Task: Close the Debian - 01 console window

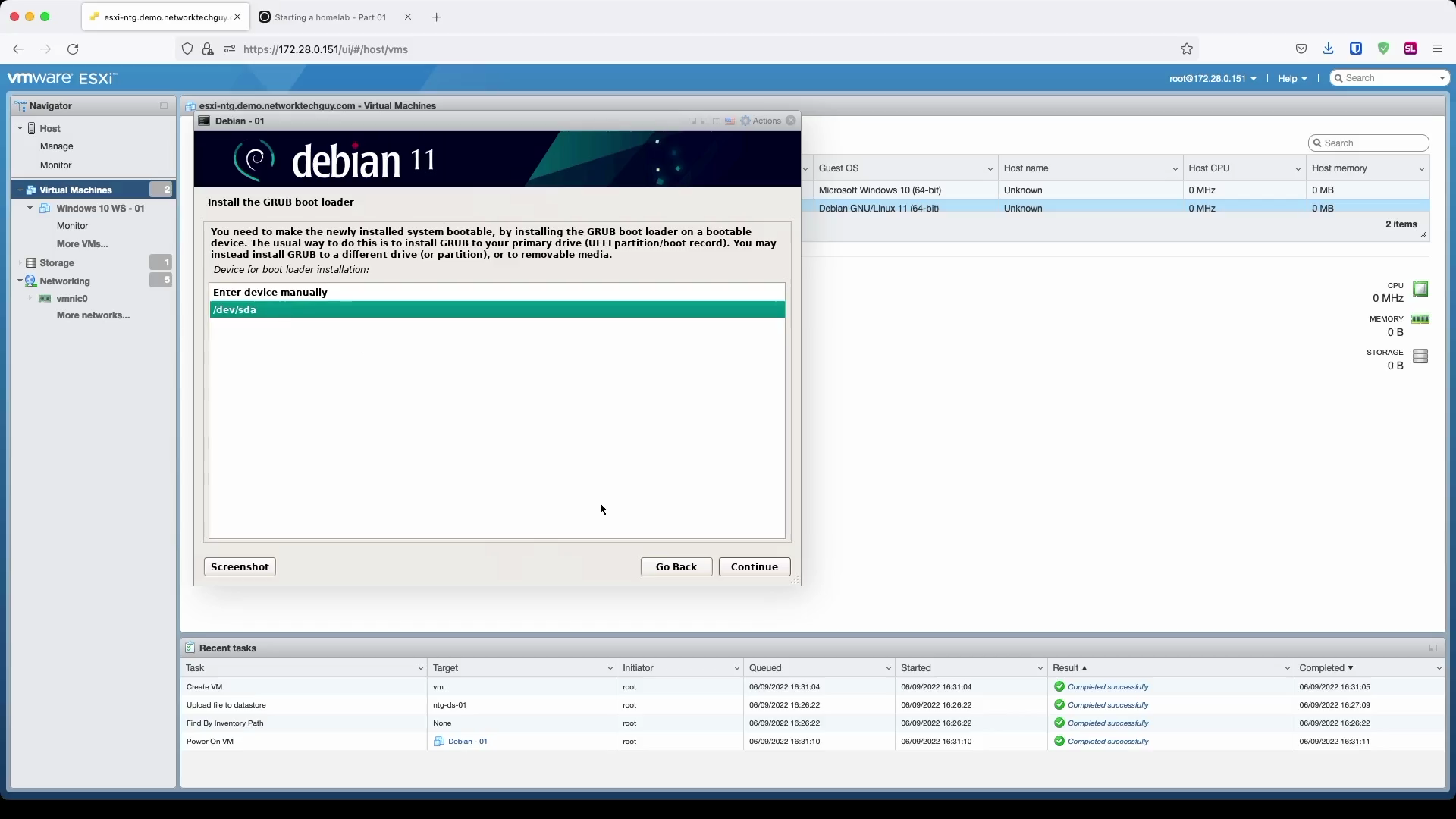Action: [791, 121]
